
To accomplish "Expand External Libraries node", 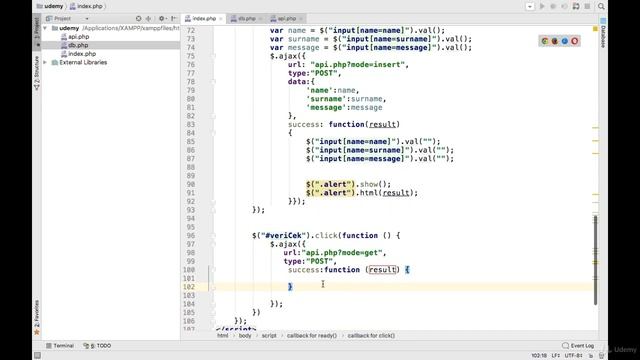I will (x=45, y=62).
